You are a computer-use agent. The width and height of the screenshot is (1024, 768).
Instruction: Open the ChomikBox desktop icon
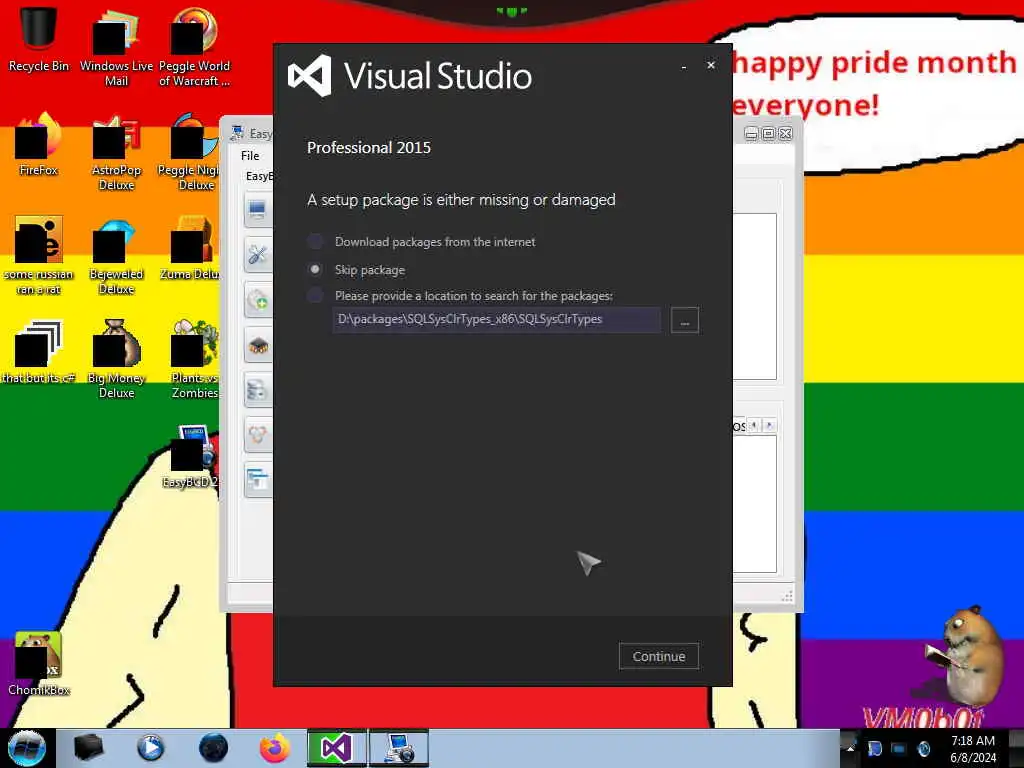pos(39,664)
